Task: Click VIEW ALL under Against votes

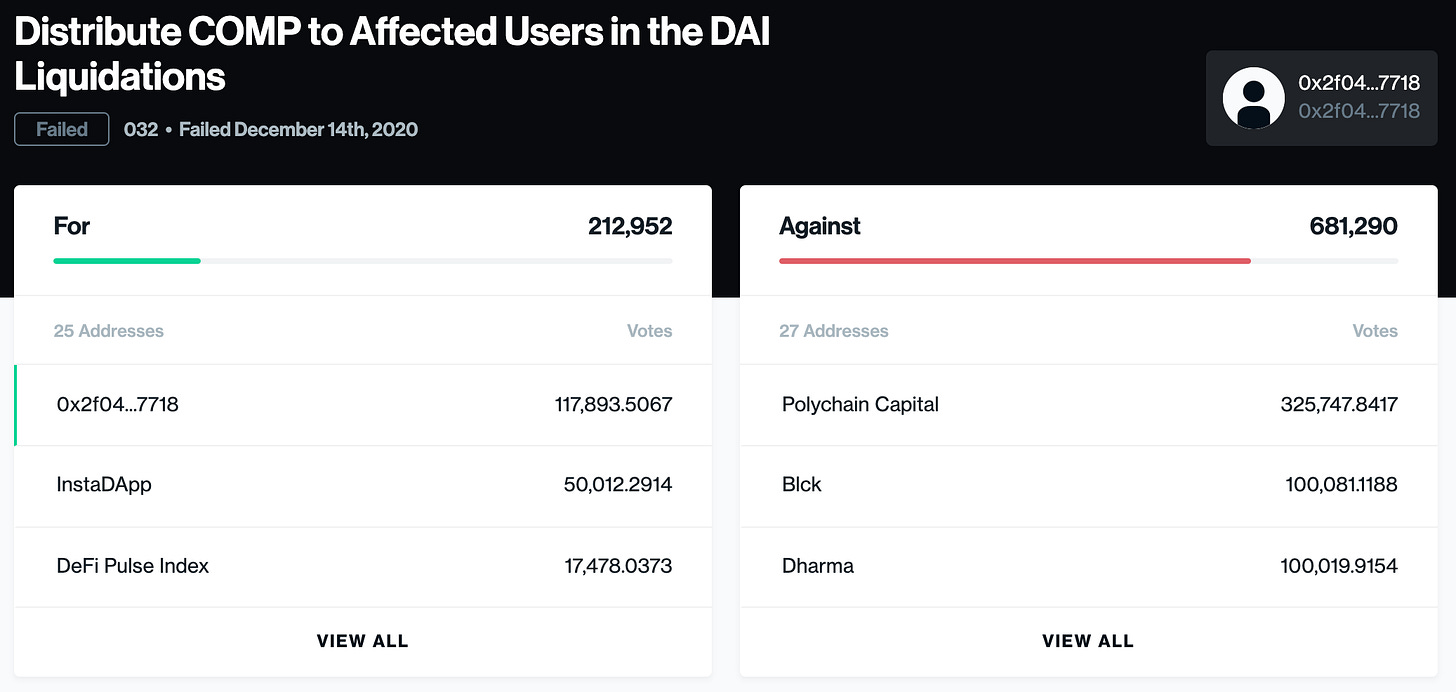Action: pos(1088,641)
